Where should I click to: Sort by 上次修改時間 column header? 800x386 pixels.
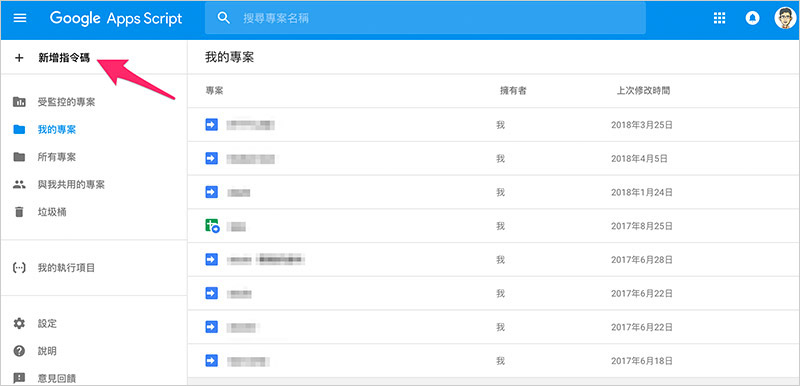[x=643, y=91]
